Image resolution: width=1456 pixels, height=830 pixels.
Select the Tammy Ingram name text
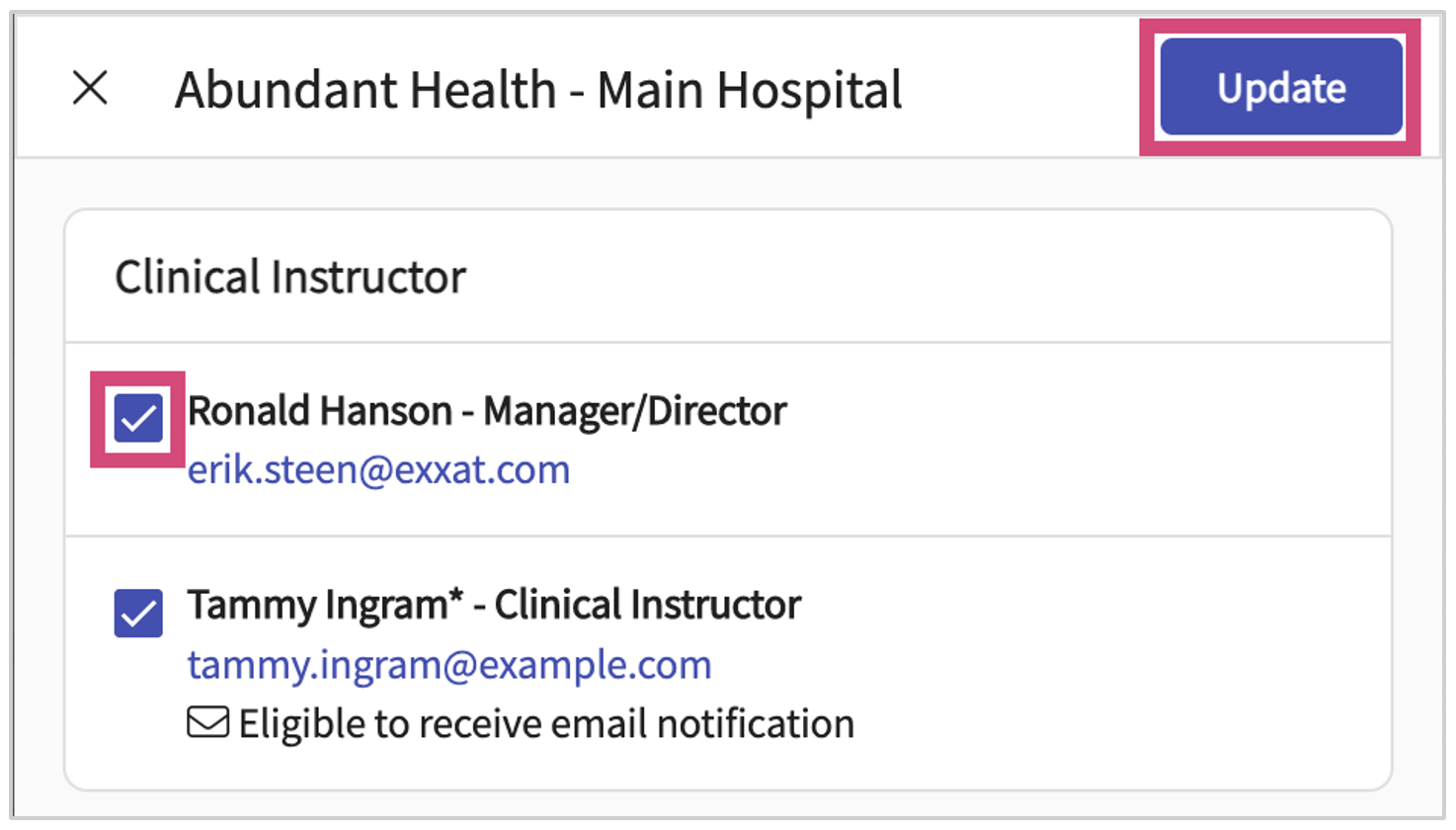pyautogui.click(x=317, y=605)
